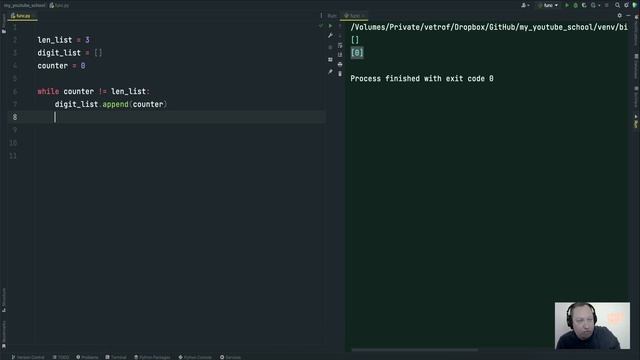Click the inspection checkmark icon in editor
640x360 pixels.
[321, 26]
